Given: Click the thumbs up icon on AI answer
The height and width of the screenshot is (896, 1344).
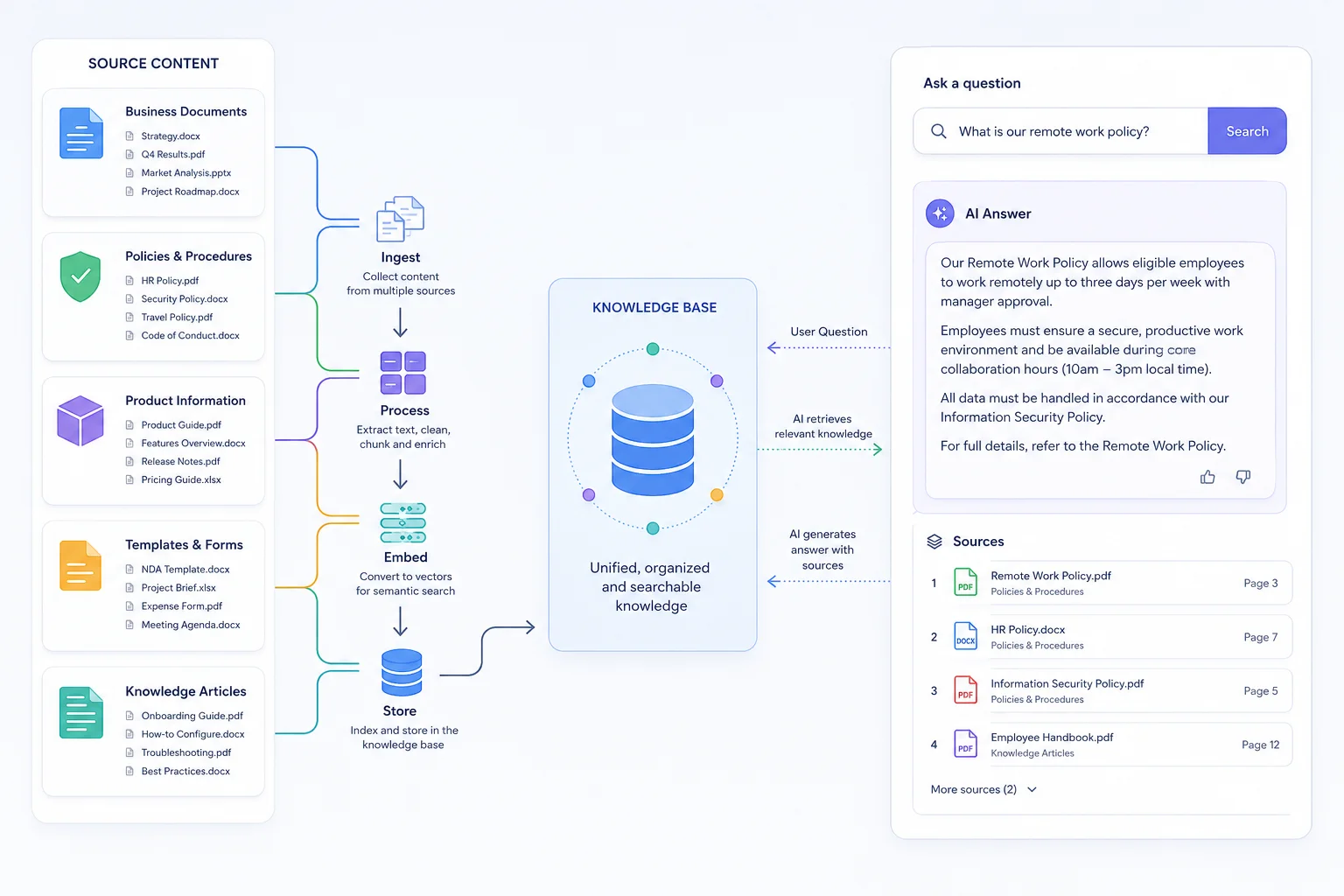Looking at the screenshot, I should [1207, 477].
